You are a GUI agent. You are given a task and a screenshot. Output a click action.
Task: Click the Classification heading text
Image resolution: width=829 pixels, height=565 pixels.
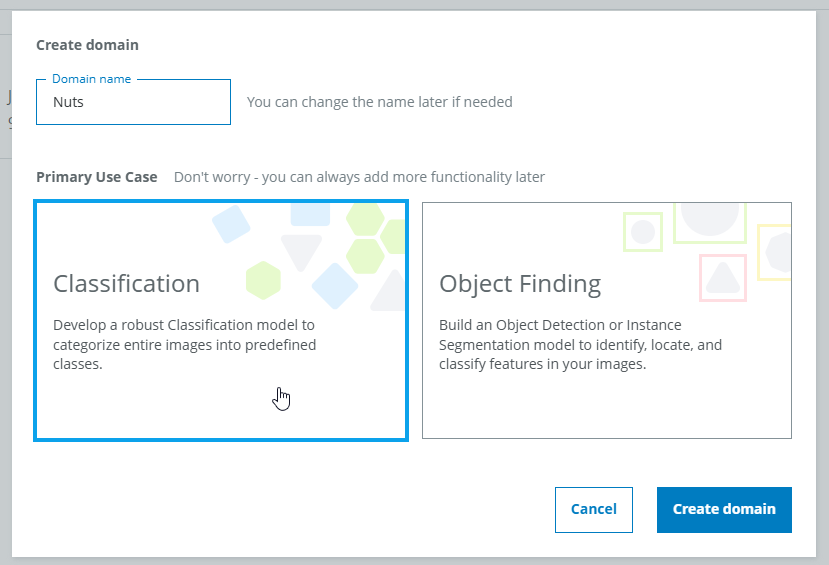tap(126, 284)
